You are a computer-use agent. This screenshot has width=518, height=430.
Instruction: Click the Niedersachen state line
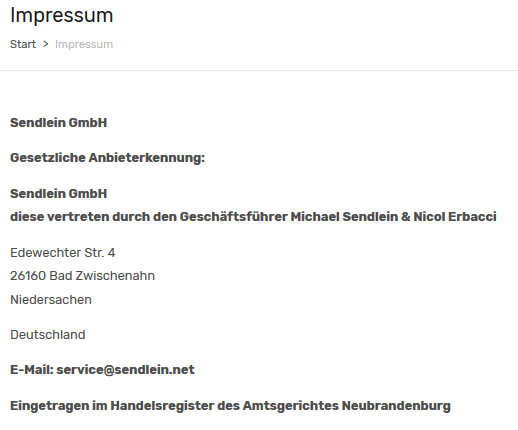point(51,300)
